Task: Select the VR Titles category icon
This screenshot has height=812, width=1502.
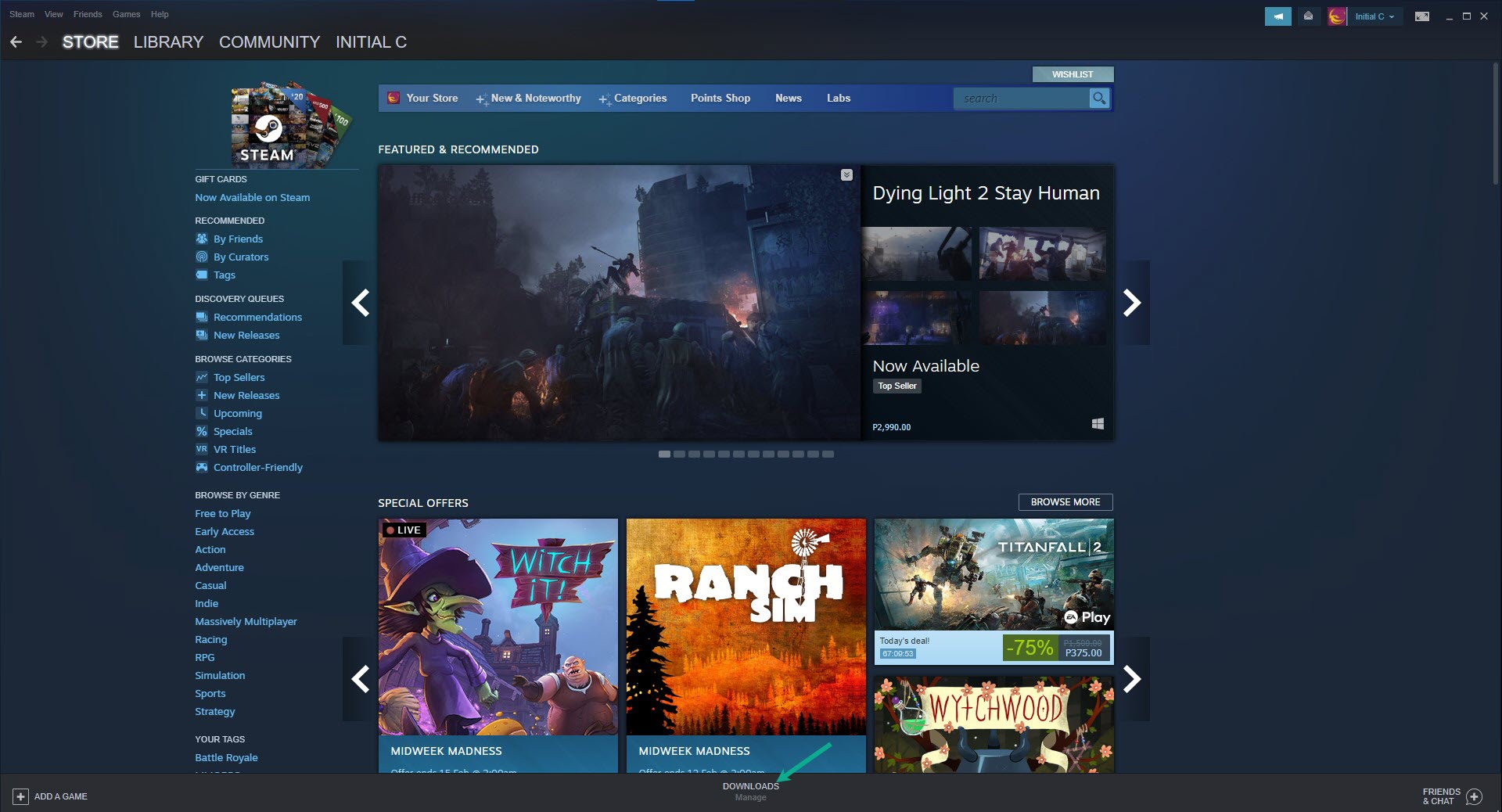Action: point(202,449)
